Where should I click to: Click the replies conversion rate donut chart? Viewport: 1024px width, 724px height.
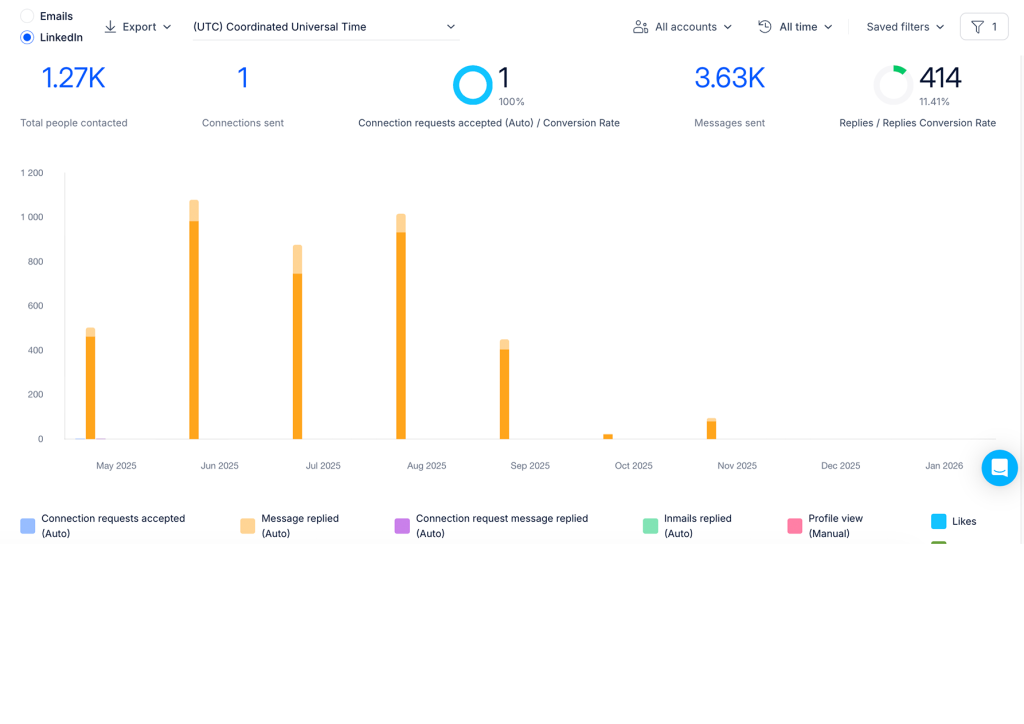[x=893, y=85]
